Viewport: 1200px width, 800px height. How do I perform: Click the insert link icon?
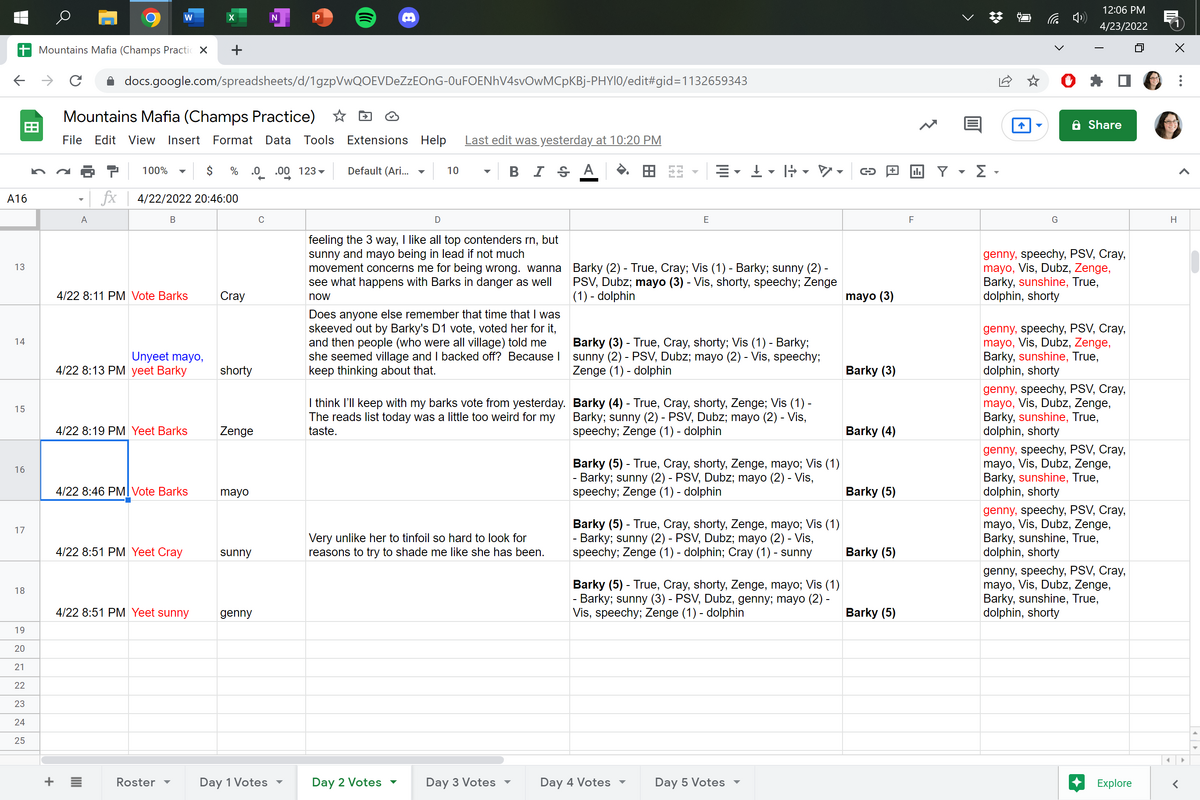point(868,171)
